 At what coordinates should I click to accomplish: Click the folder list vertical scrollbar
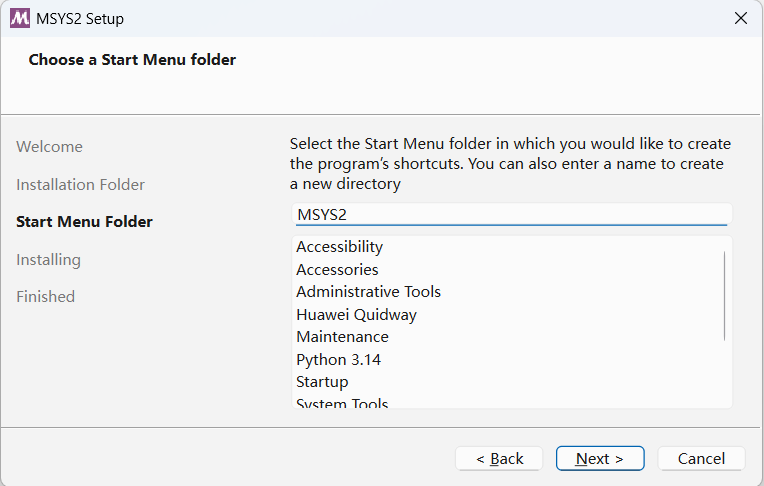tap(725, 296)
